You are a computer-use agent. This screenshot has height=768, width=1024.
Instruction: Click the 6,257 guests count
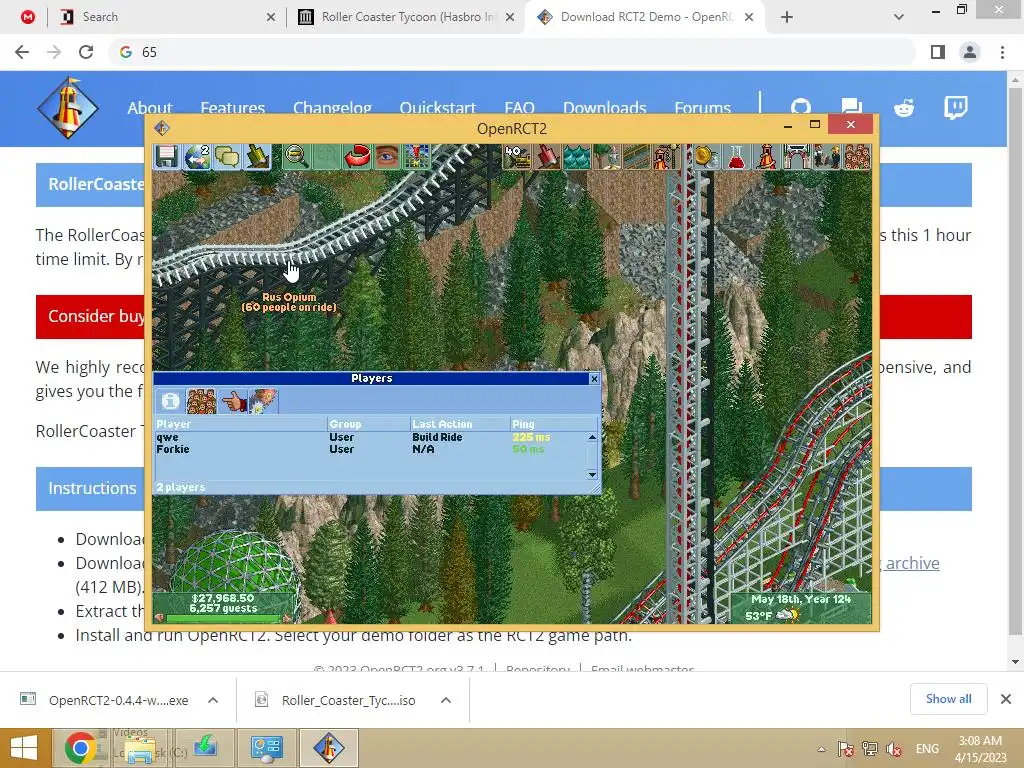[x=223, y=609]
